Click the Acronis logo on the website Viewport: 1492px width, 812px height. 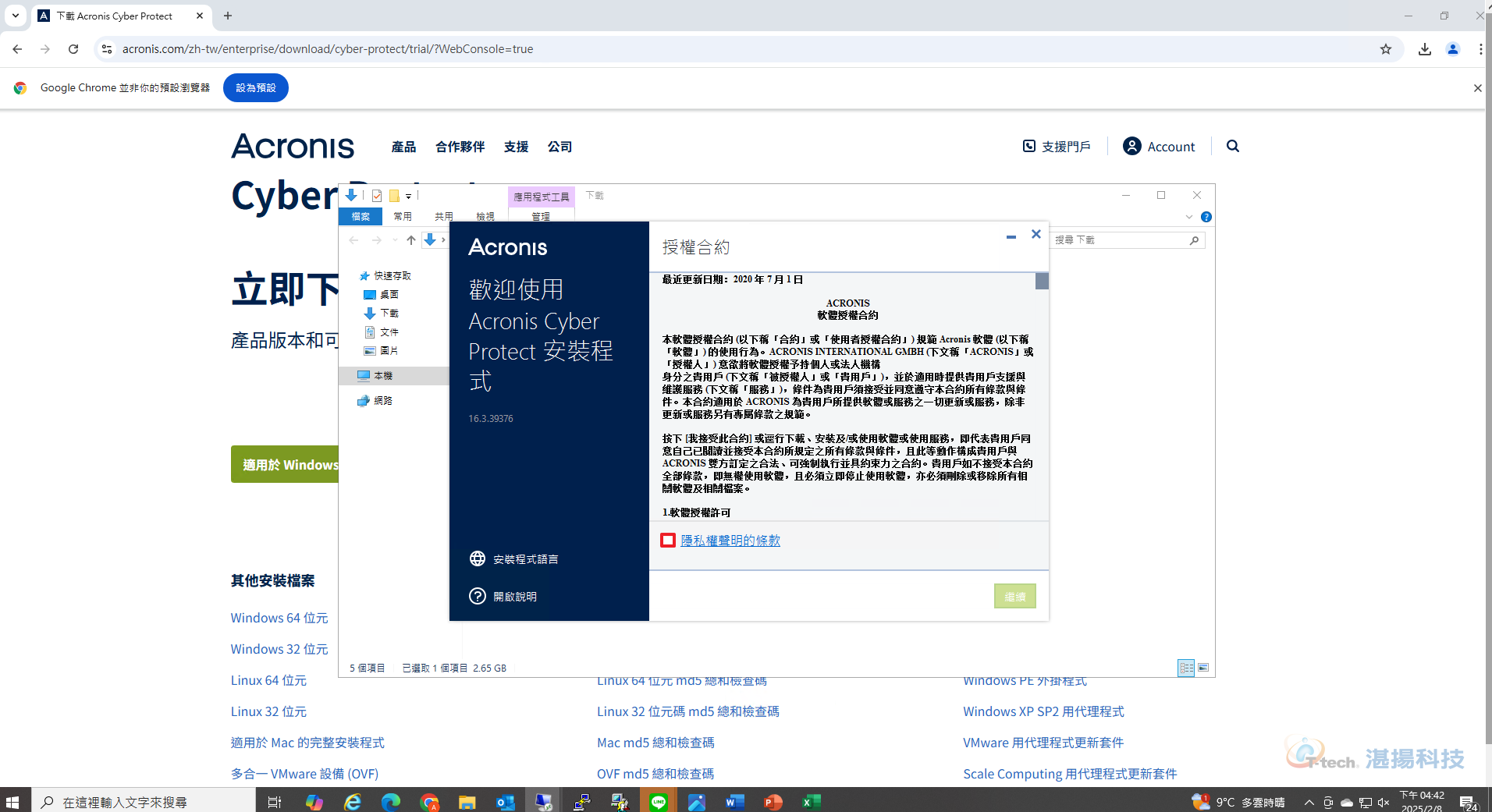pos(293,147)
